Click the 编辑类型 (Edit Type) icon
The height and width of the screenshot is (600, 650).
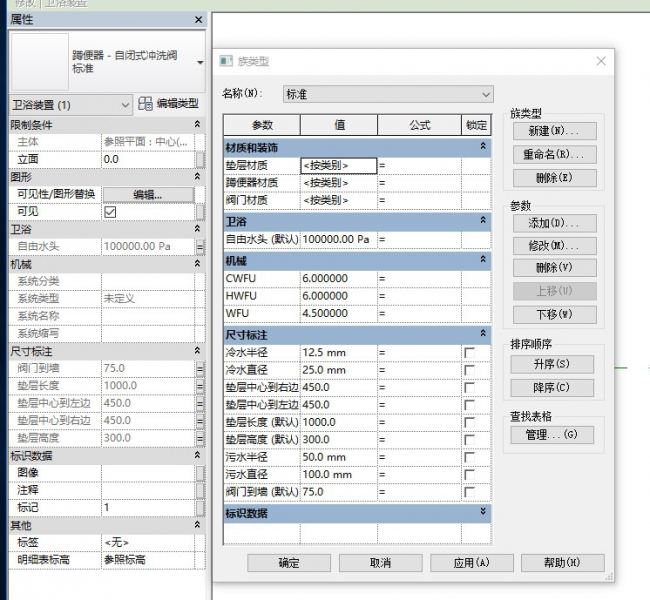coord(146,104)
